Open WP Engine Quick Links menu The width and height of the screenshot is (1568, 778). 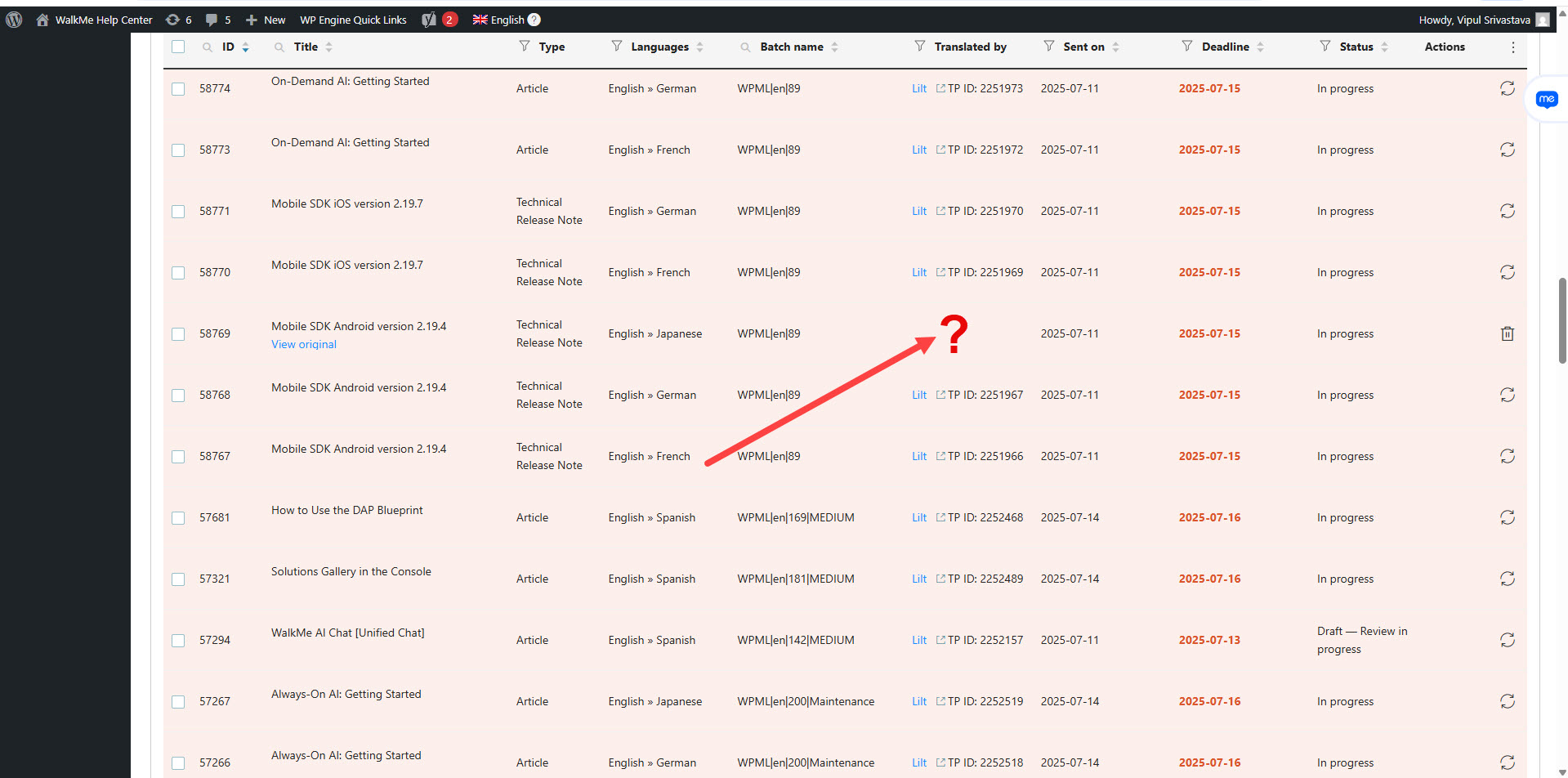point(353,20)
